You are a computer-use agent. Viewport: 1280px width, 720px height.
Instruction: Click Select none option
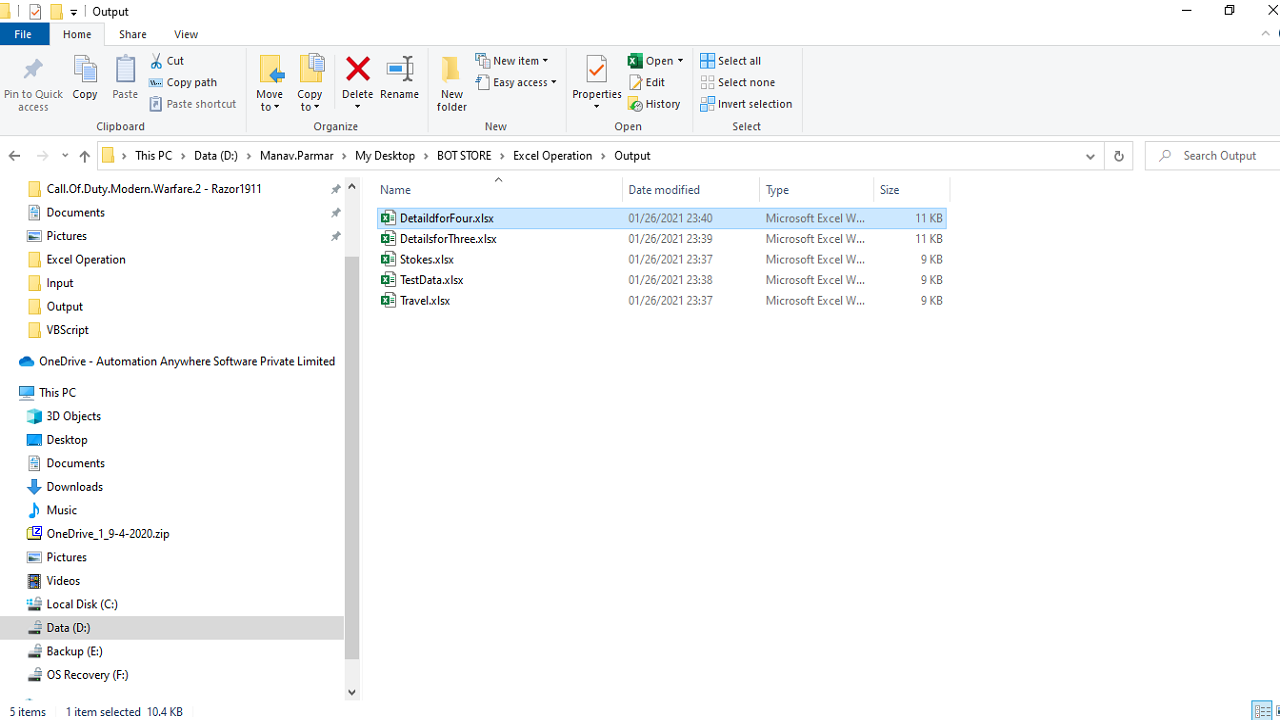click(x=738, y=83)
